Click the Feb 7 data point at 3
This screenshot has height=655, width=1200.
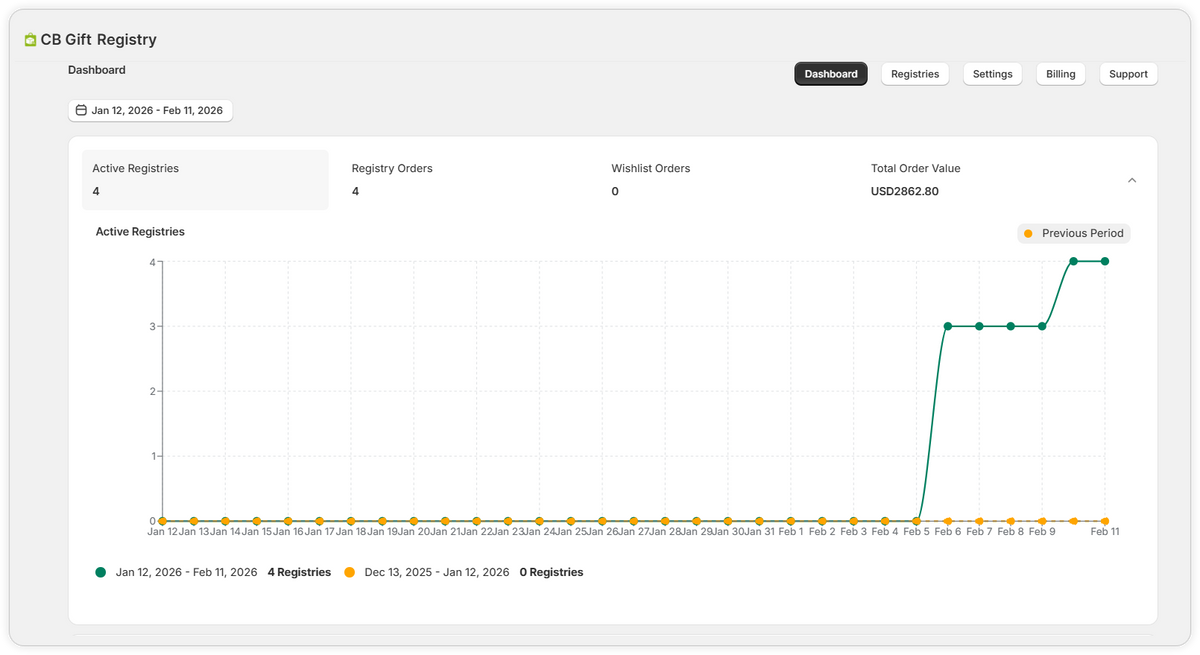tap(979, 326)
